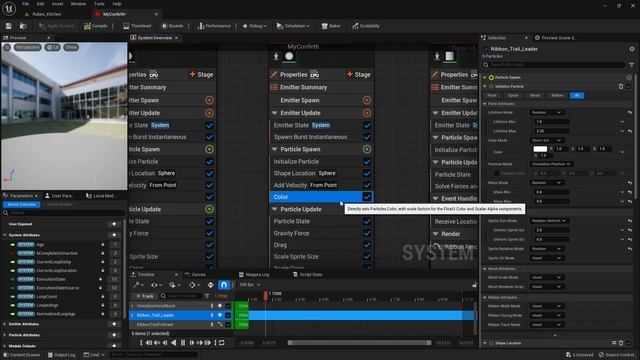Image resolution: width=640 pixels, height=360 pixels.
Task: Switch to the Curves tab
Action: (195, 274)
